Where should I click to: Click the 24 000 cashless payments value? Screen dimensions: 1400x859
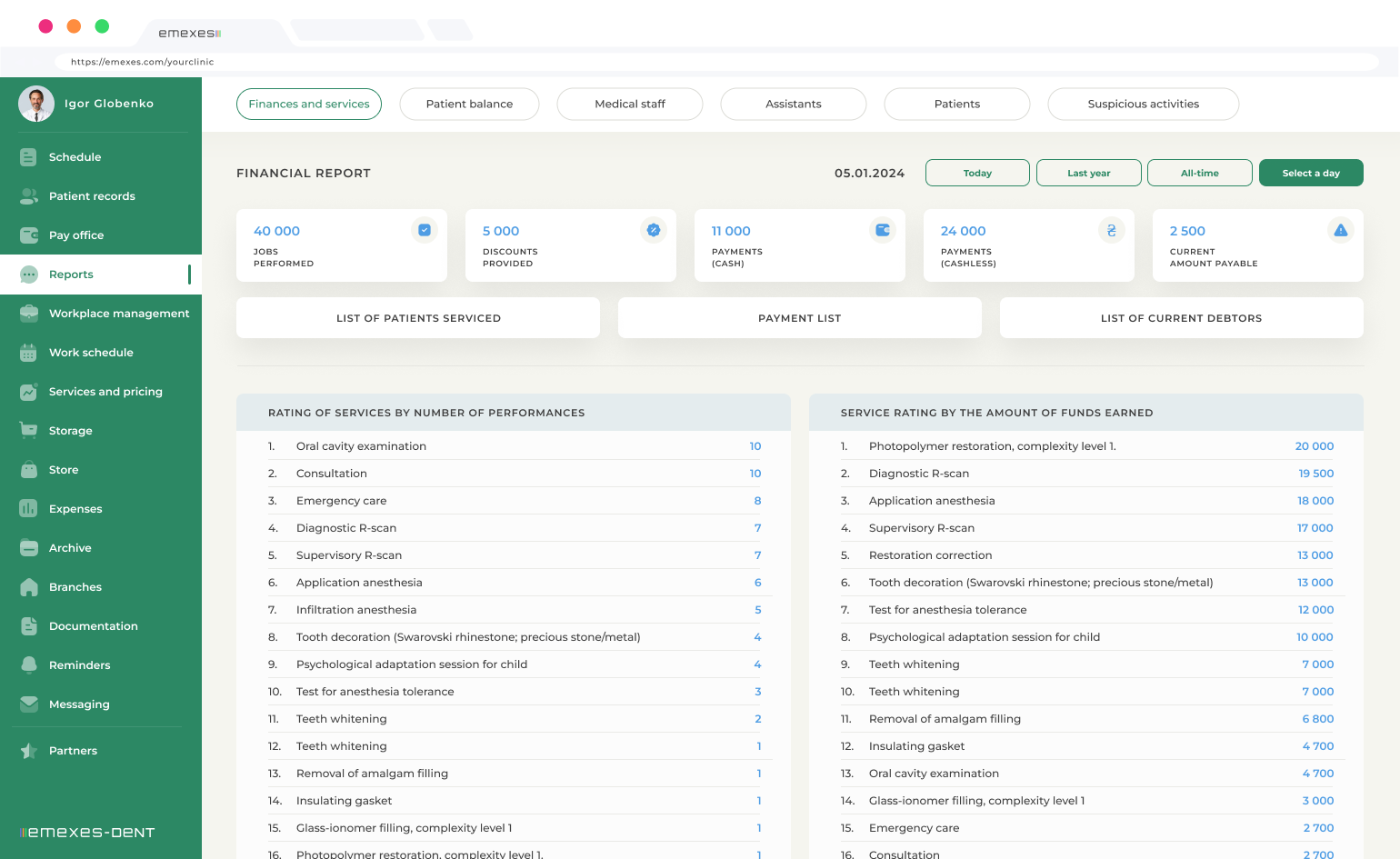click(963, 231)
